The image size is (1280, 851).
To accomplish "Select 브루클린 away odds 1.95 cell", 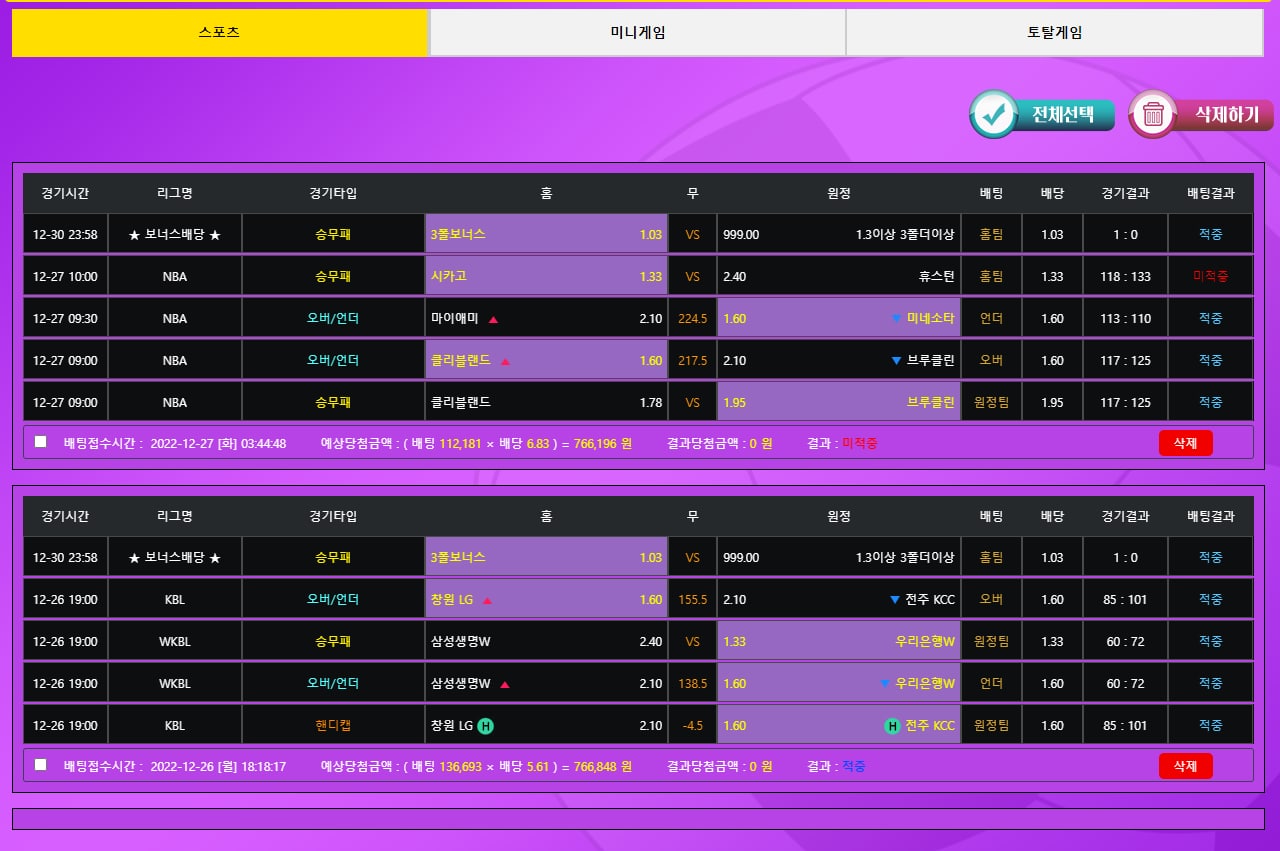I will point(838,403).
